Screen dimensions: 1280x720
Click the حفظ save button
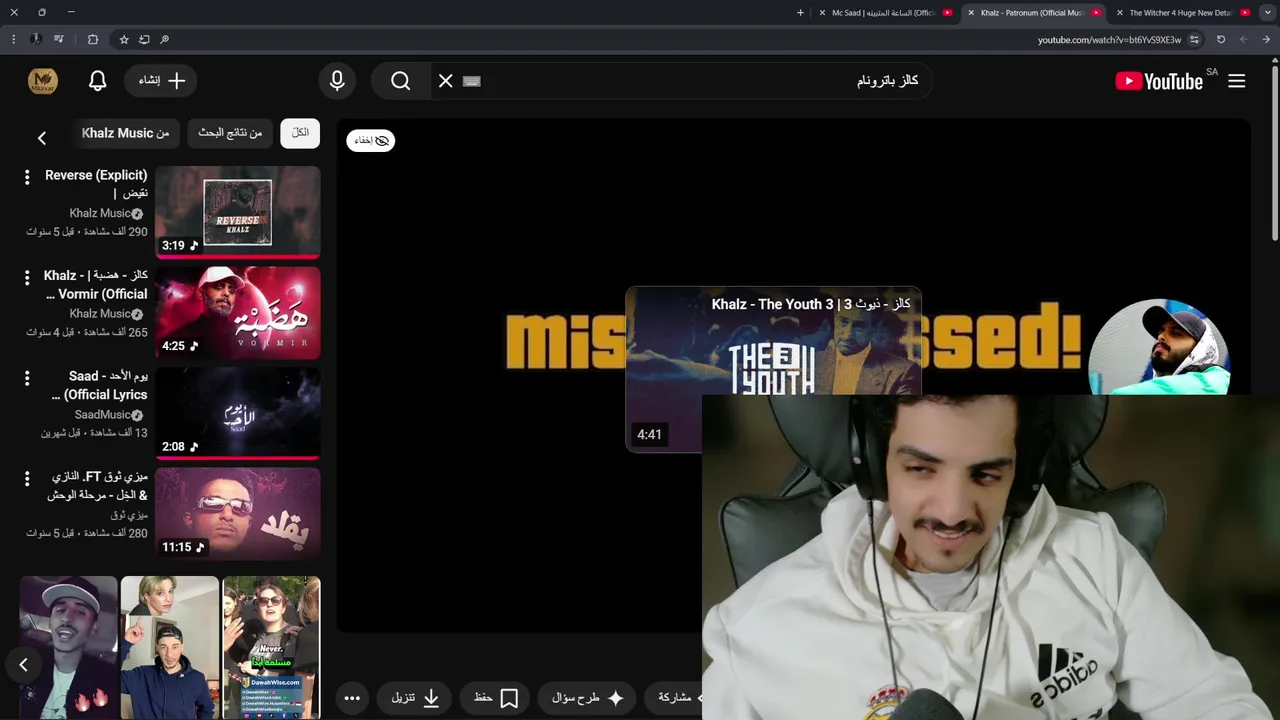point(496,698)
